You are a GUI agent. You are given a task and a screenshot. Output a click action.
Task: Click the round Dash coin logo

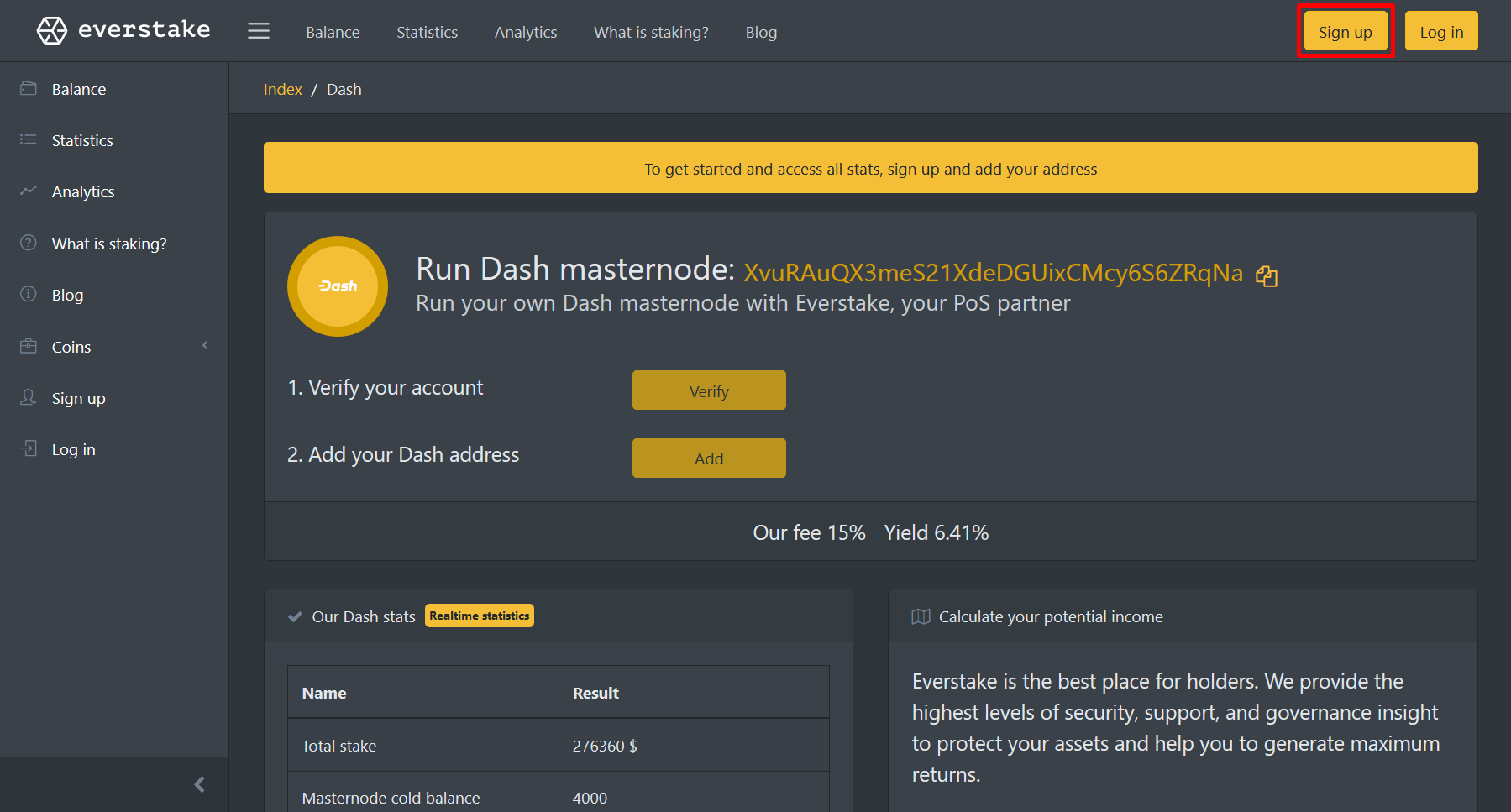click(338, 286)
